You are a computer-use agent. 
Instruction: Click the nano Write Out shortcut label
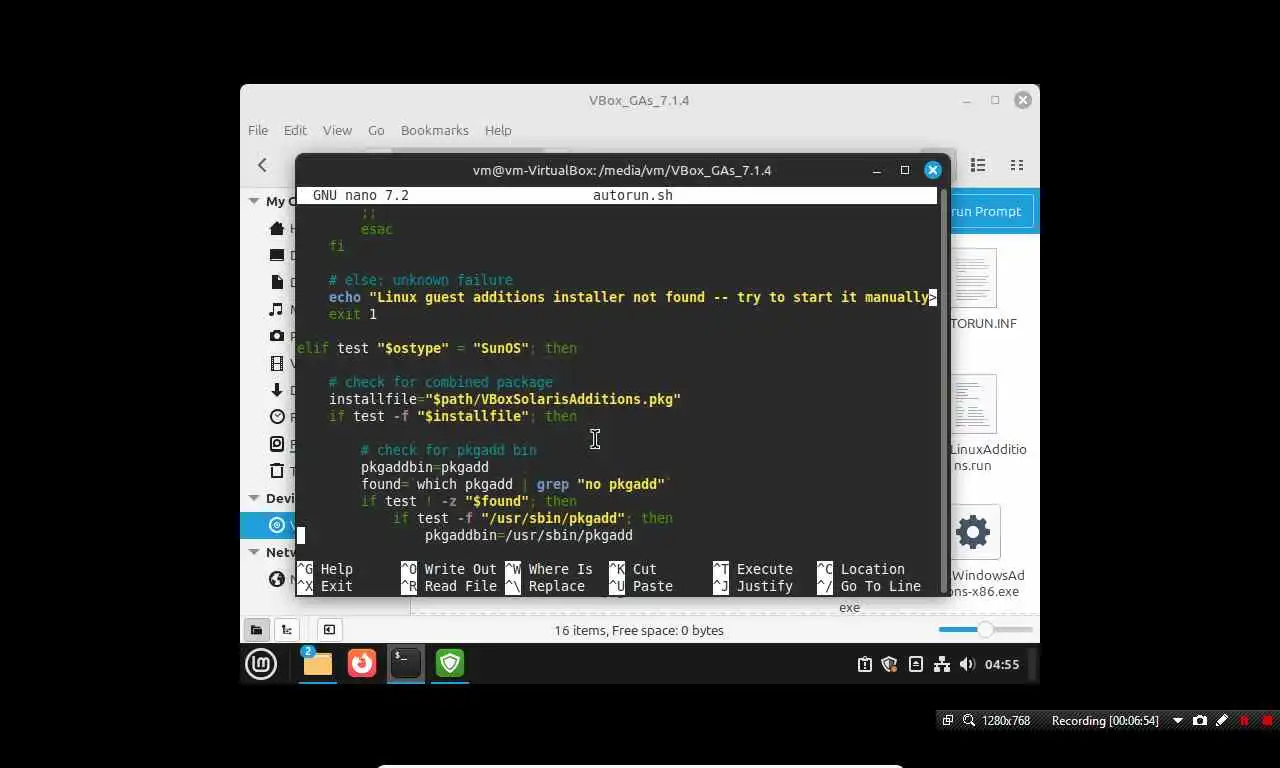point(461,569)
